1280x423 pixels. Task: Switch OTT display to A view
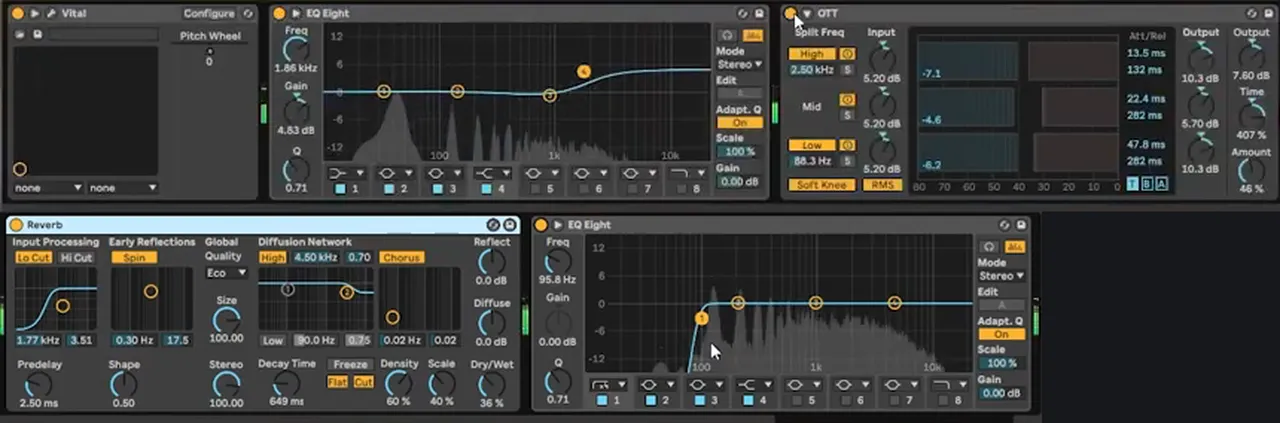(1160, 185)
